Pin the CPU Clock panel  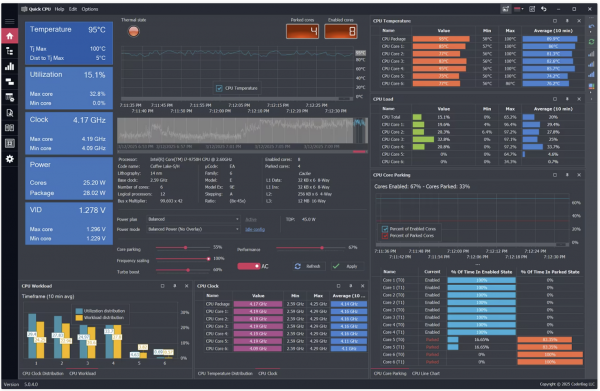[x=351, y=286]
